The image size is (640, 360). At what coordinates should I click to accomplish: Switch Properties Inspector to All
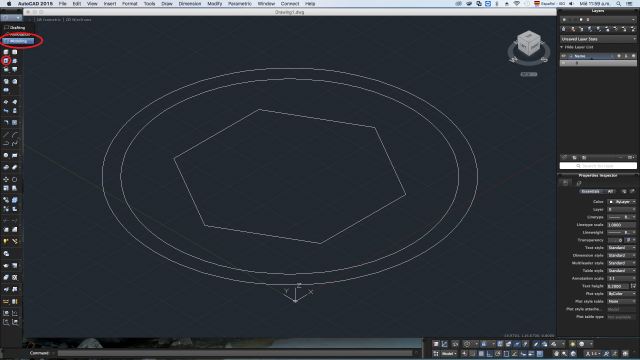[x=611, y=191]
